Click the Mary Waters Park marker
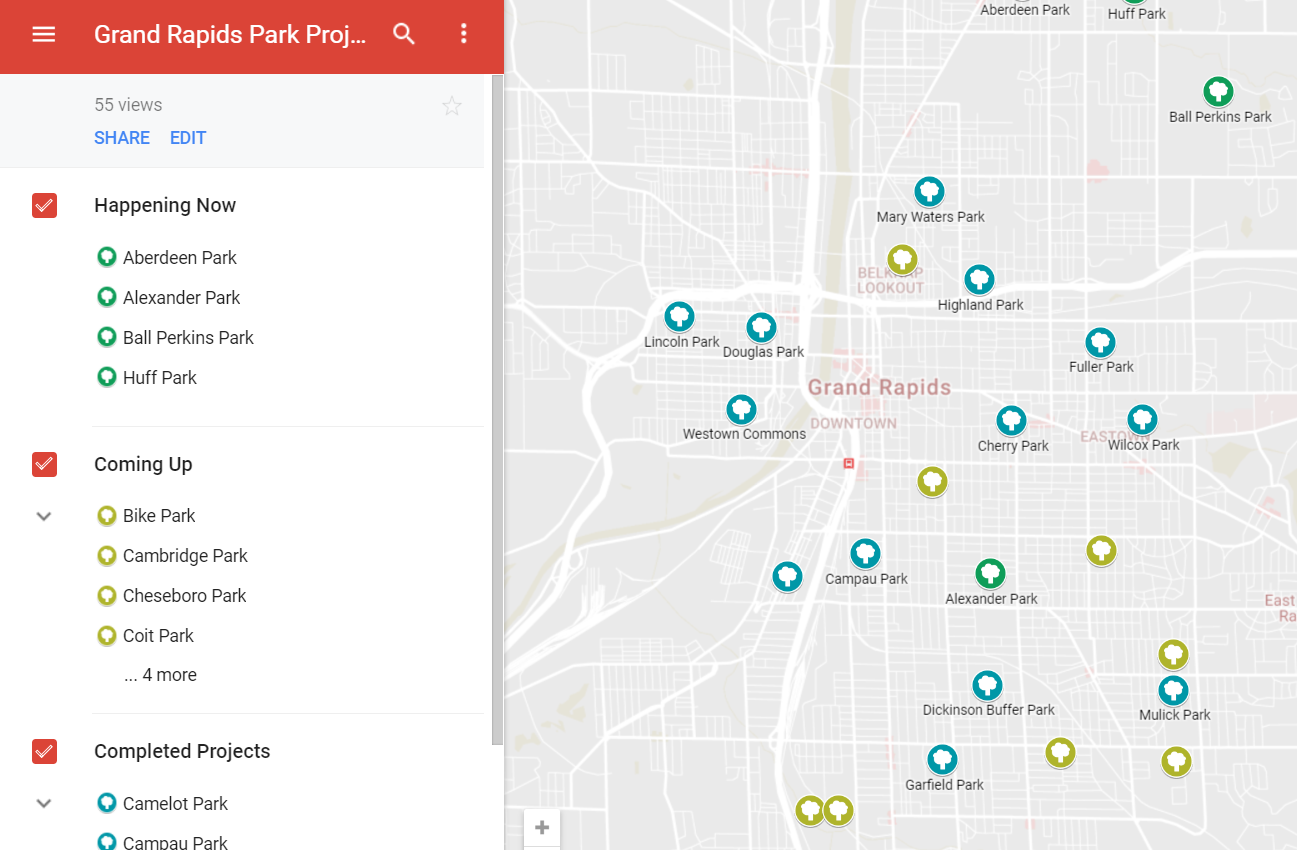The height and width of the screenshot is (850, 1297). (x=929, y=190)
